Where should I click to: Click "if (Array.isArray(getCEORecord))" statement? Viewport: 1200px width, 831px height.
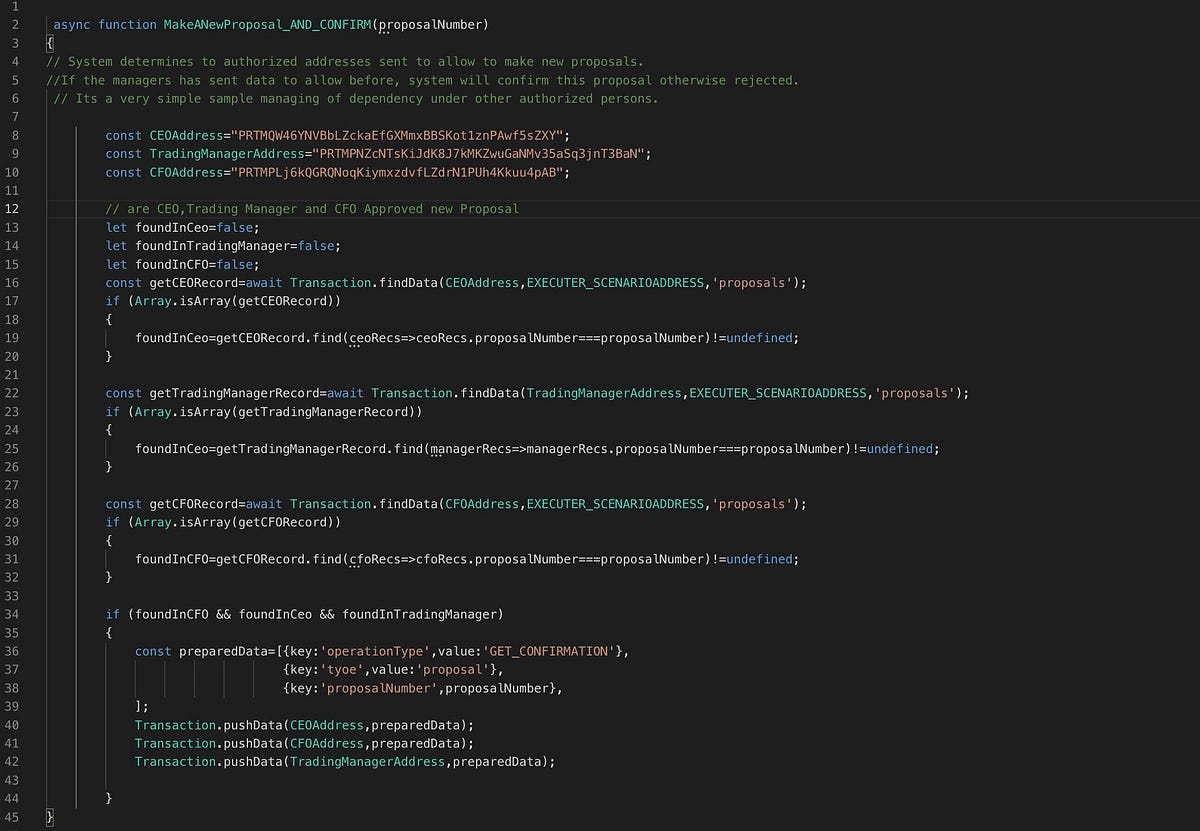223,301
